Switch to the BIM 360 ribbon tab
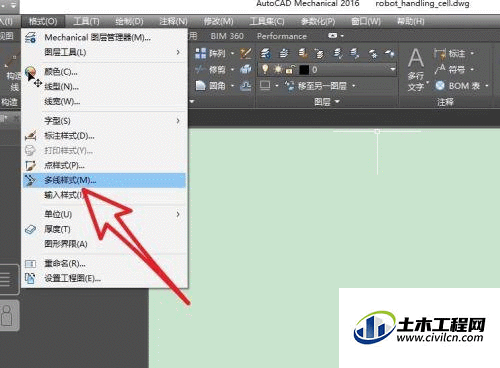Viewport: 500px width, 368px height. click(227, 36)
